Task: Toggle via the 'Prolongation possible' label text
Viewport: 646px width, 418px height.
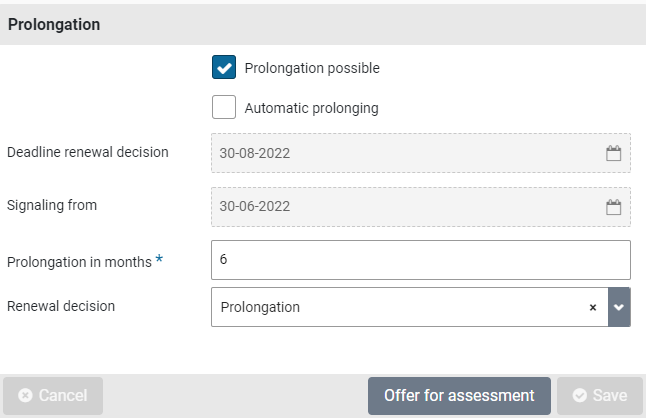Action: pyautogui.click(x=312, y=69)
